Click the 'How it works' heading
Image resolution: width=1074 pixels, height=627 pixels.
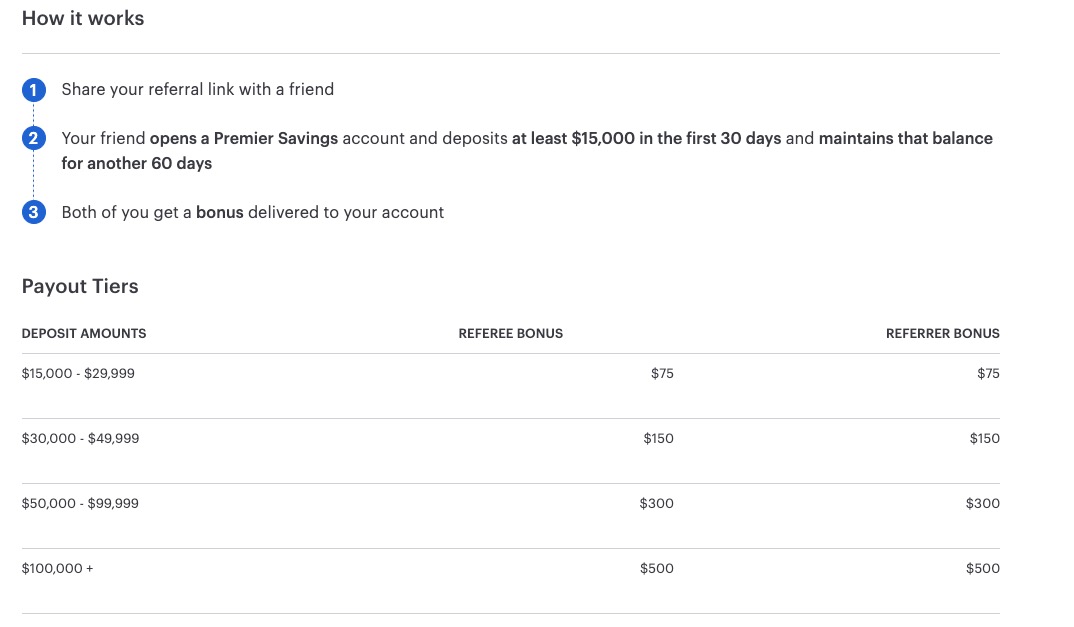click(x=83, y=18)
